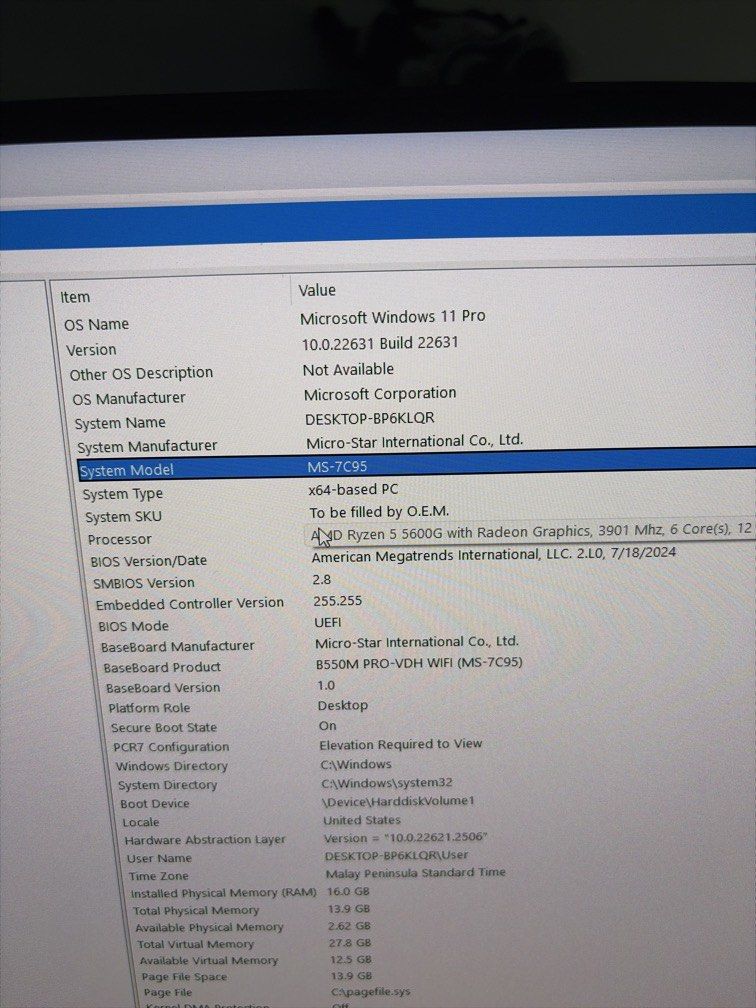Viewport: 756px width, 1008px height.
Task: Click the AMD Ryzen 5 5600G processor value
Action: point(531,531)
